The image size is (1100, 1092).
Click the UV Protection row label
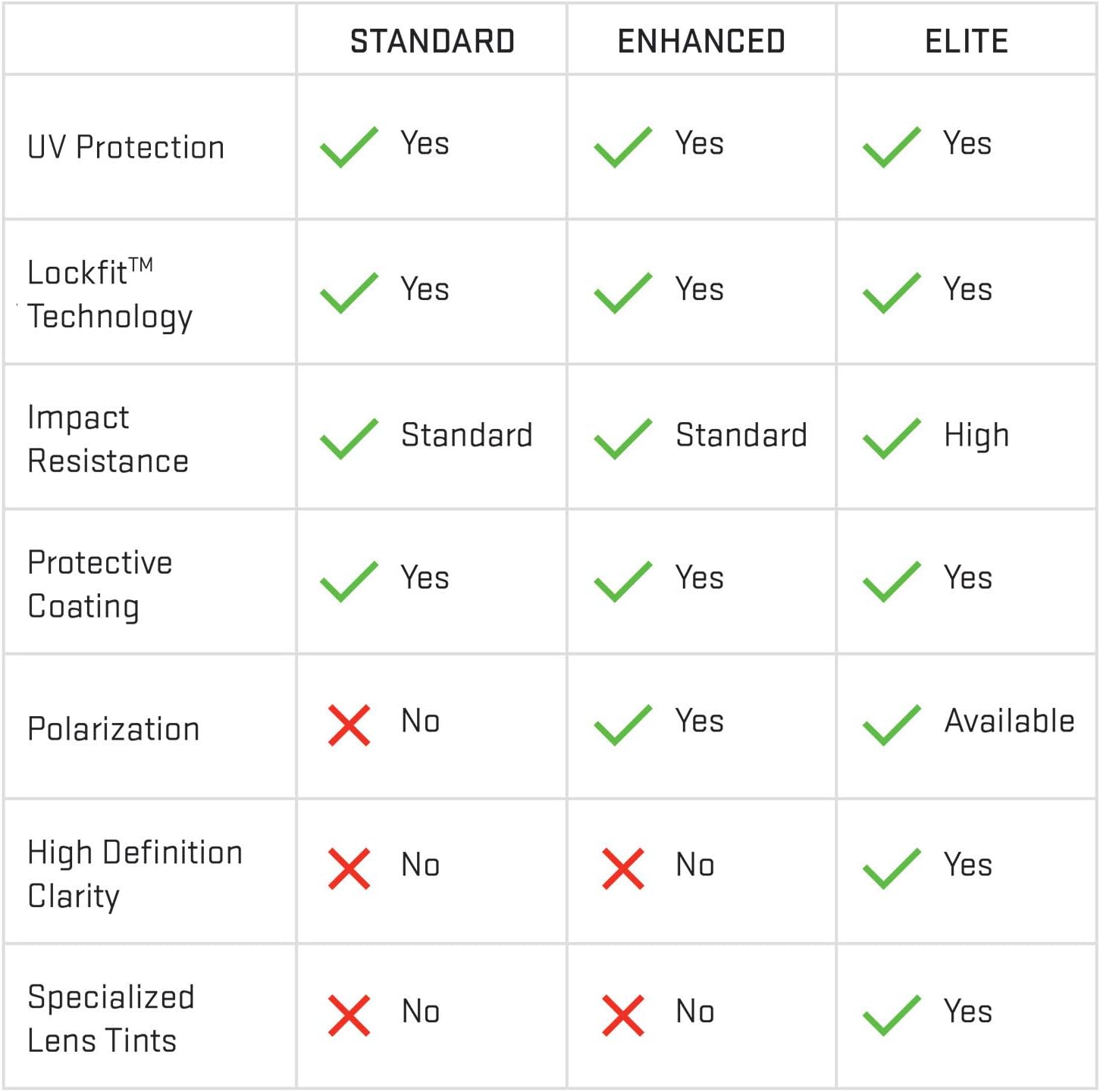[126, 147]
